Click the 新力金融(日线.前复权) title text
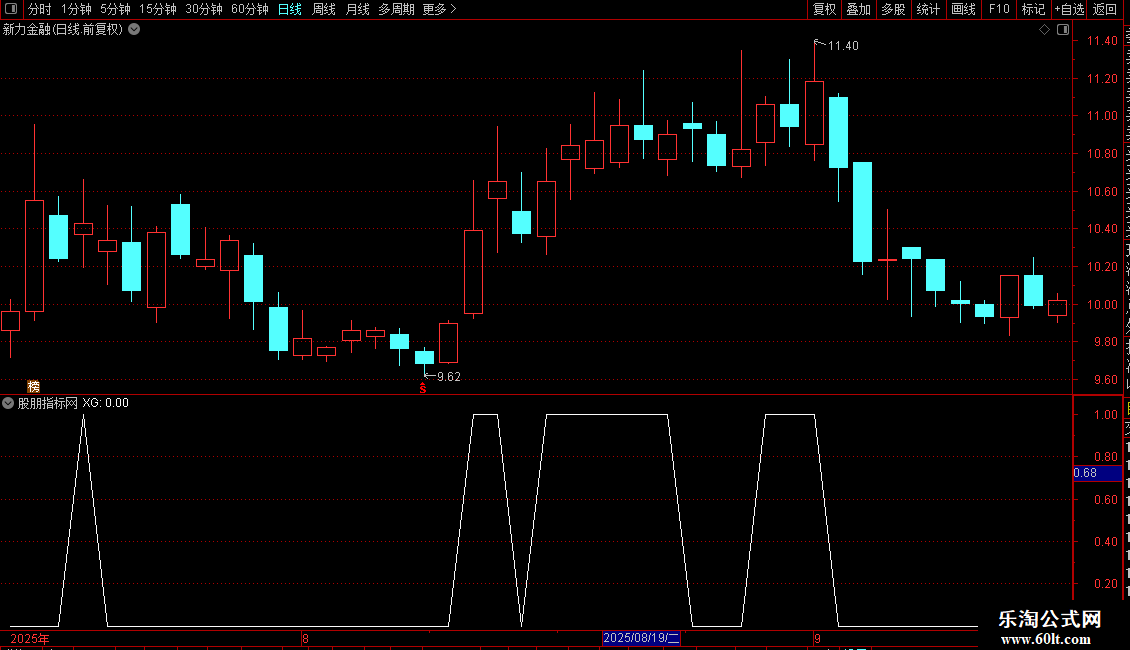 click(x=63, y=30)
